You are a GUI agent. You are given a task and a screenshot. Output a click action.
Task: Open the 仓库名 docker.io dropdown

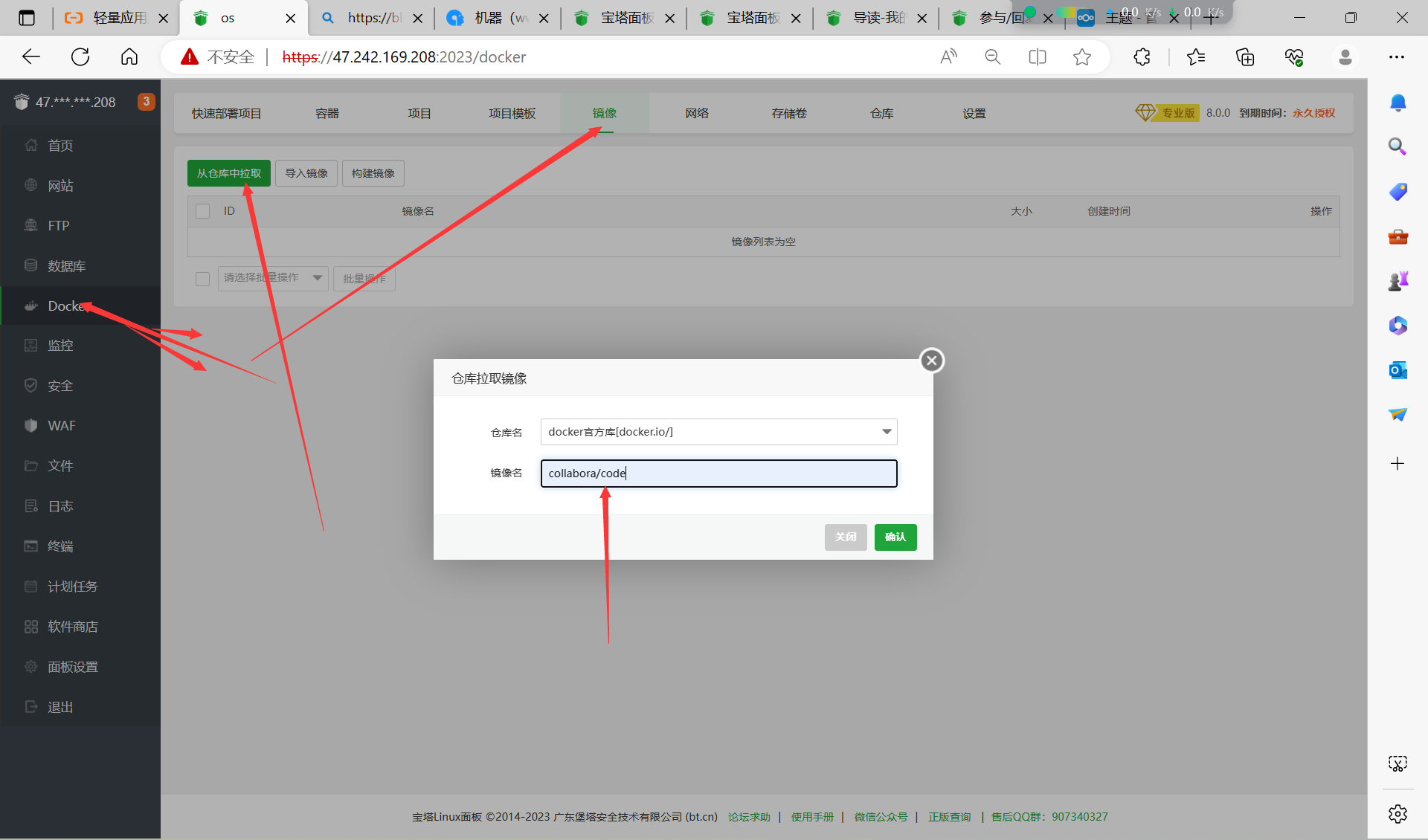(718, 432)
